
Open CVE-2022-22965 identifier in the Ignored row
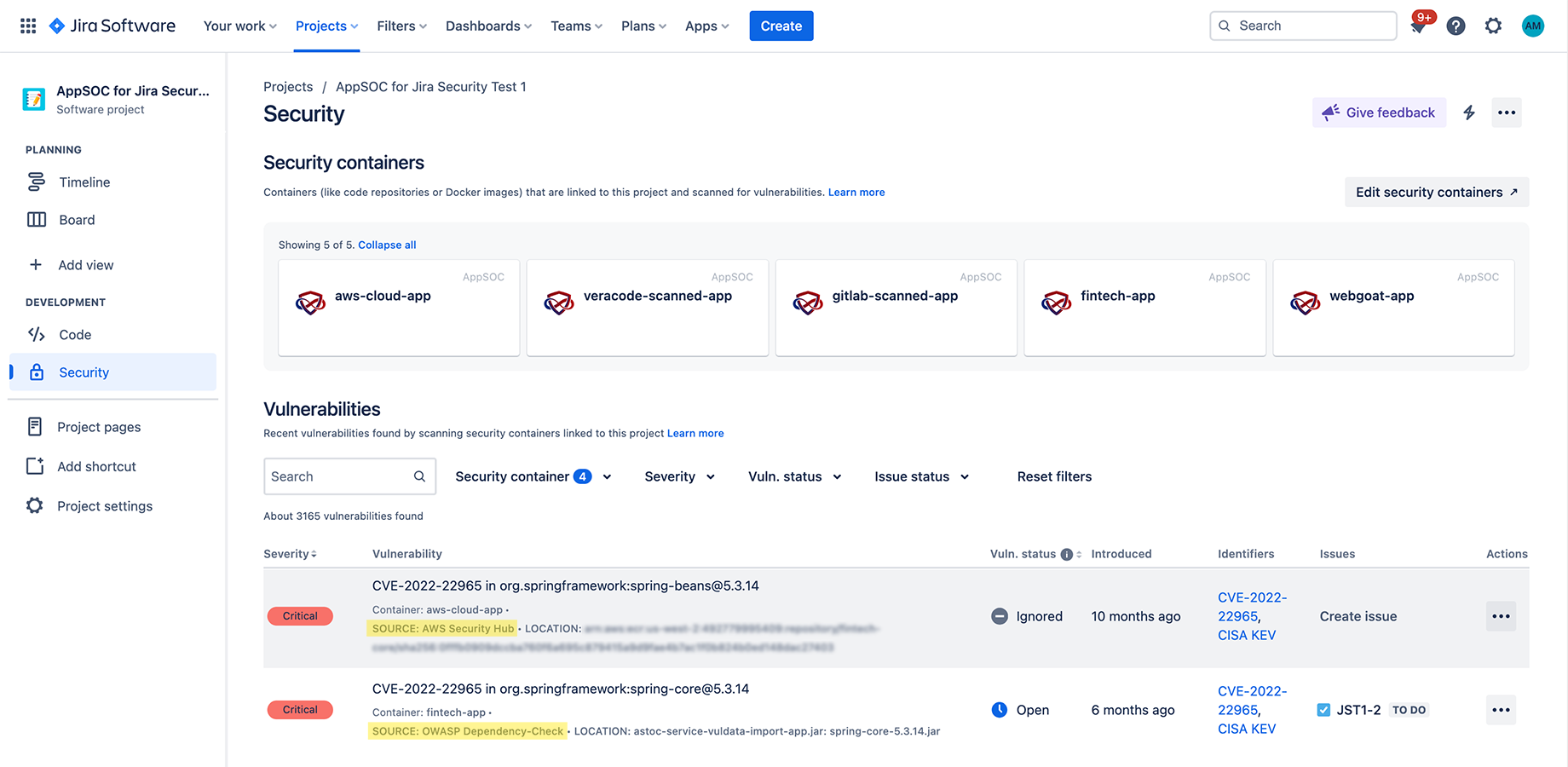point(1252,607)
